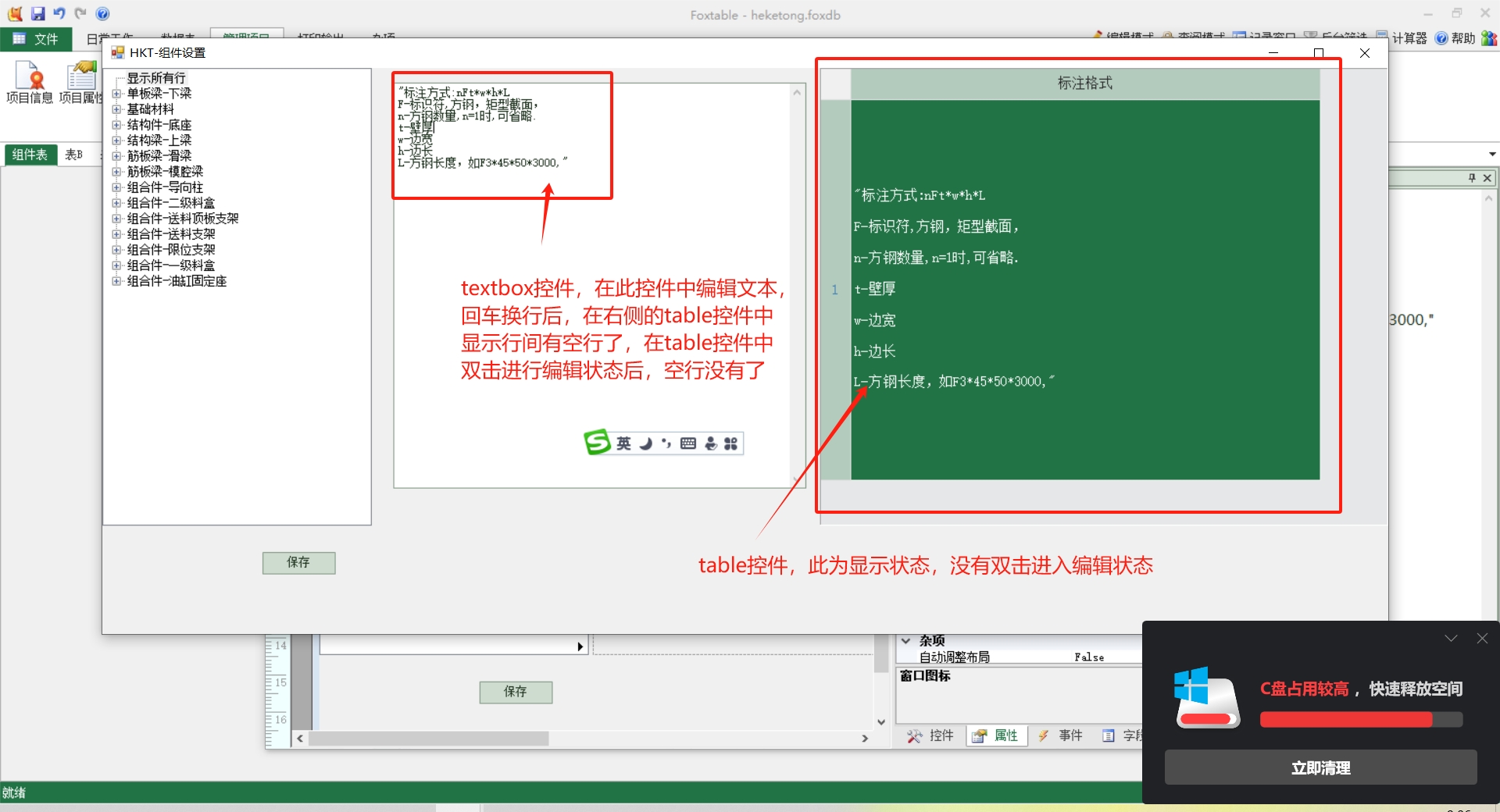The height and width of the screenshot is (812, 1500).
Task: Click the red C盘 usage progress bar
Action: coord(1361,720)
